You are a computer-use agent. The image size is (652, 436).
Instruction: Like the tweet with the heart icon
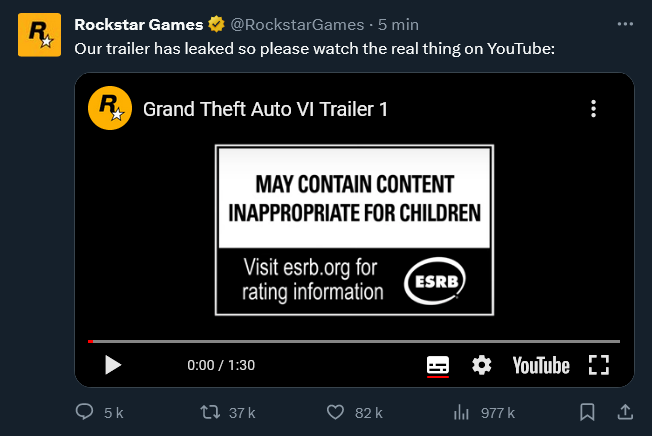click(x=336, y=412)
